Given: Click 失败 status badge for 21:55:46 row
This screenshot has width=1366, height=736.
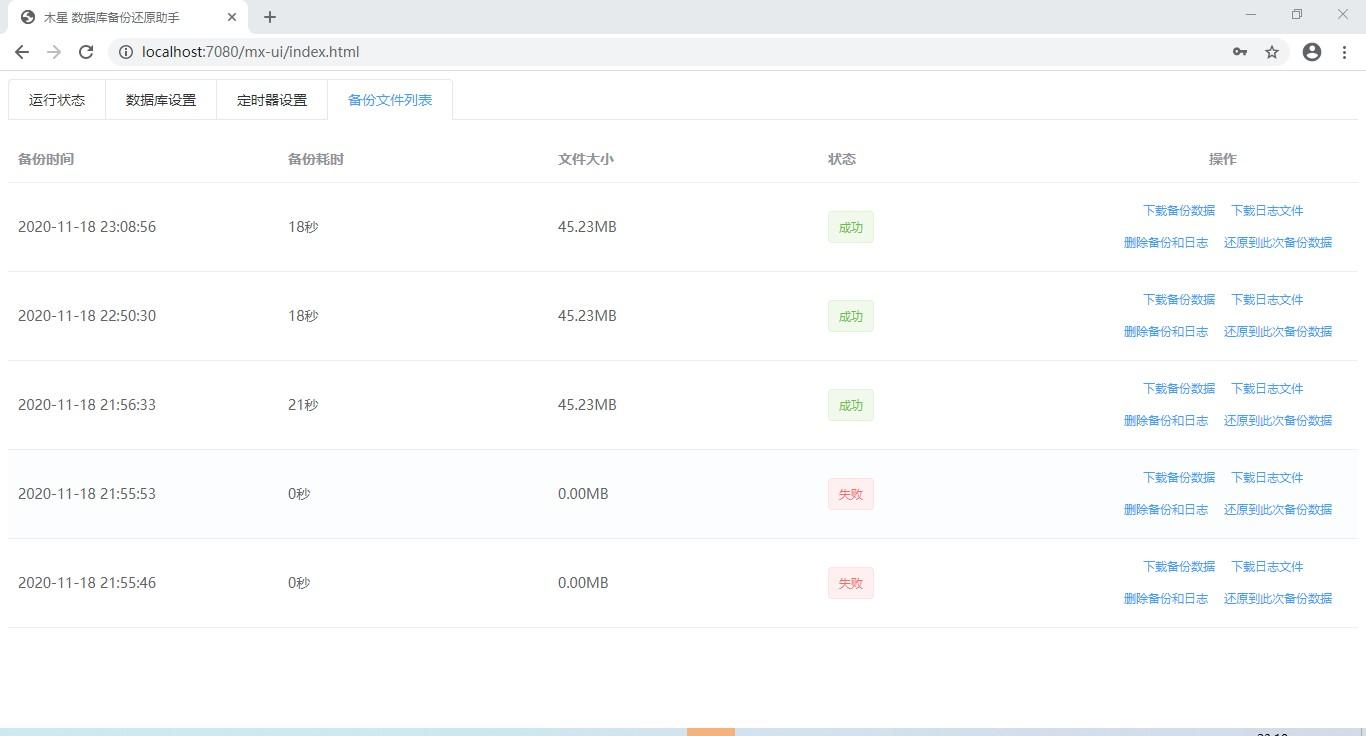Looking at the screenshot, I should 851,583.
